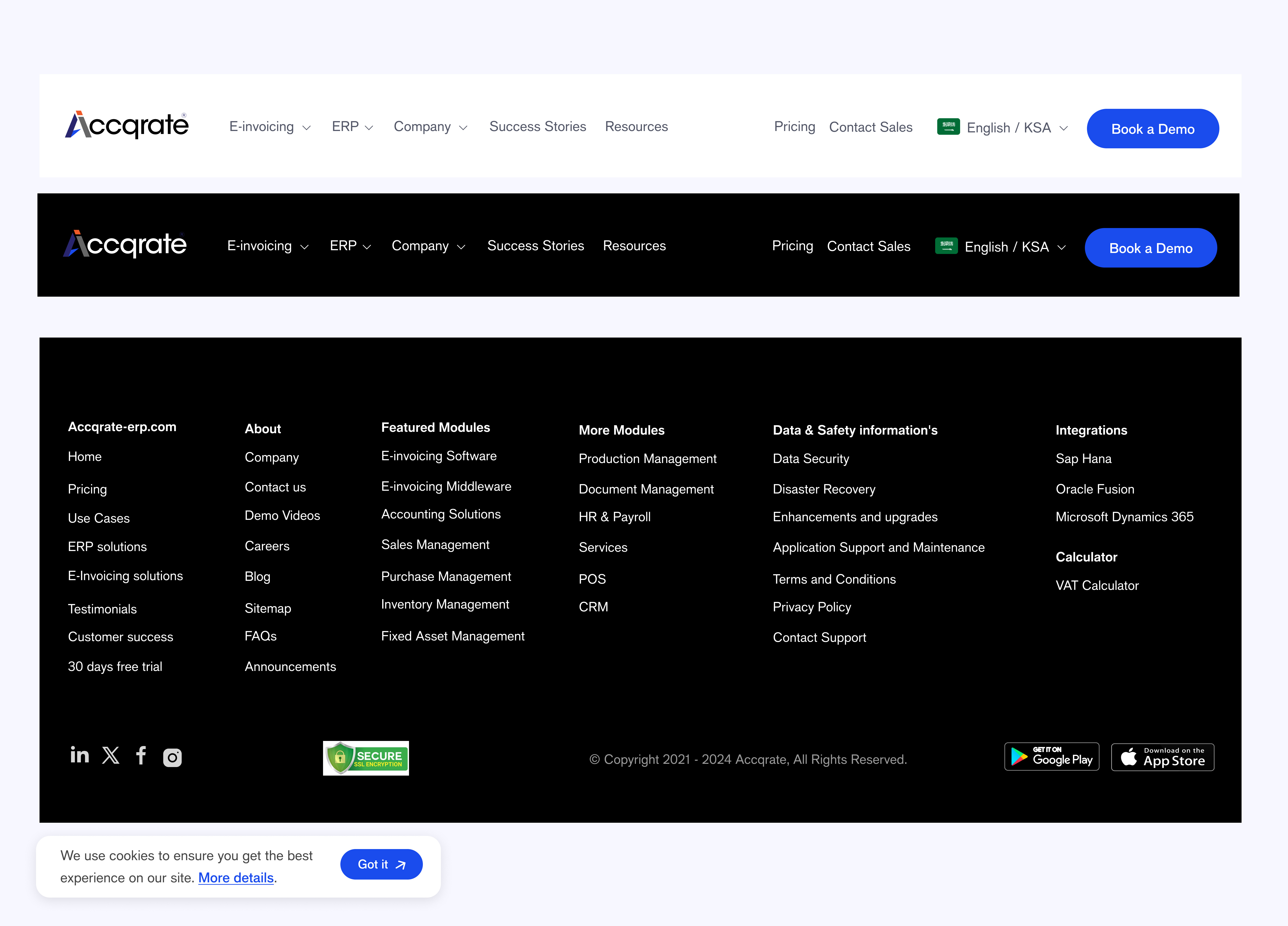This screenshot has height=926, width=1288.
Task: Click the Download on the App Store badge
Action: point(1162,757)
